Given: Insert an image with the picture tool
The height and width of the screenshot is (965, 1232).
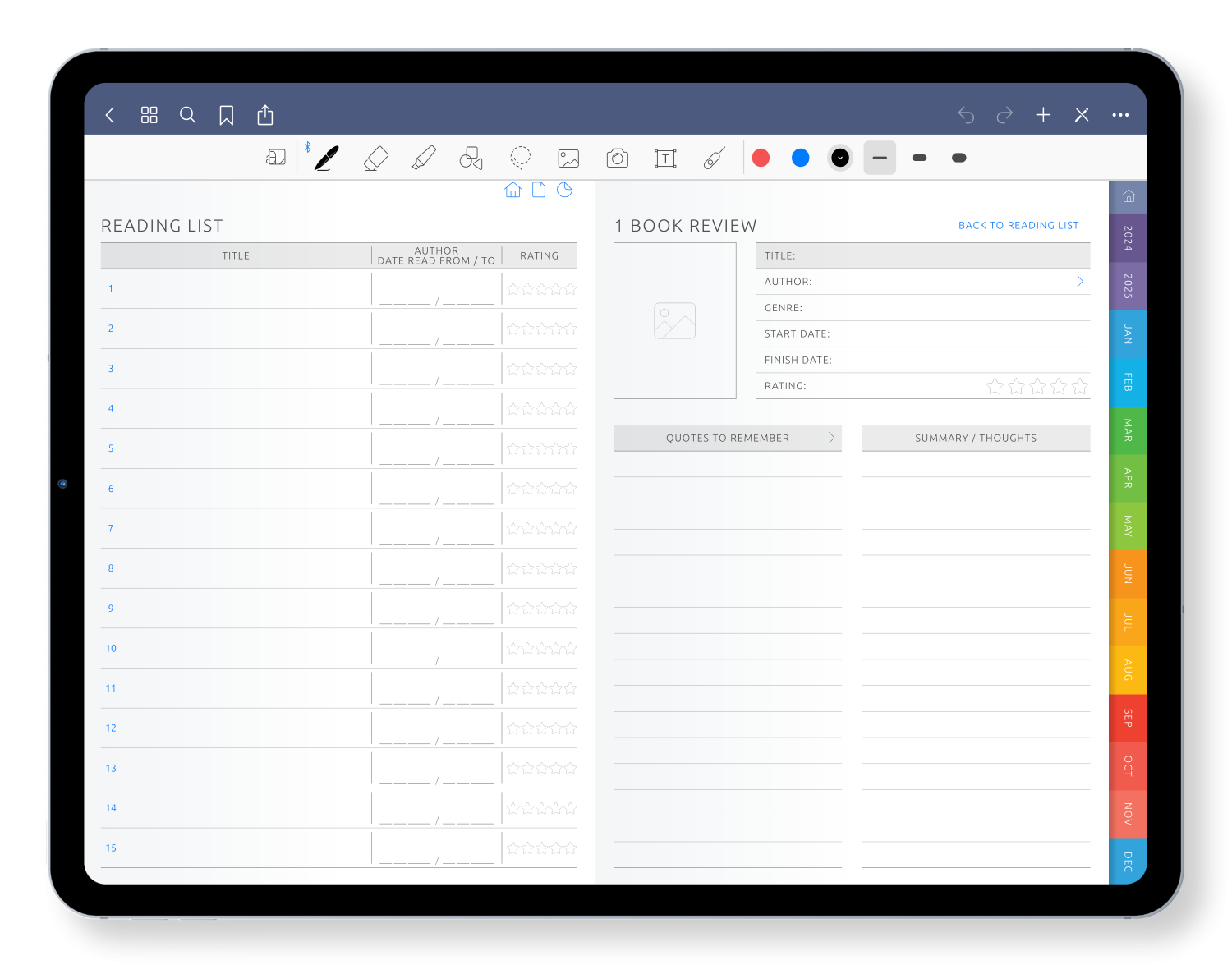Looking at the screenshot, I should point(568,158).
